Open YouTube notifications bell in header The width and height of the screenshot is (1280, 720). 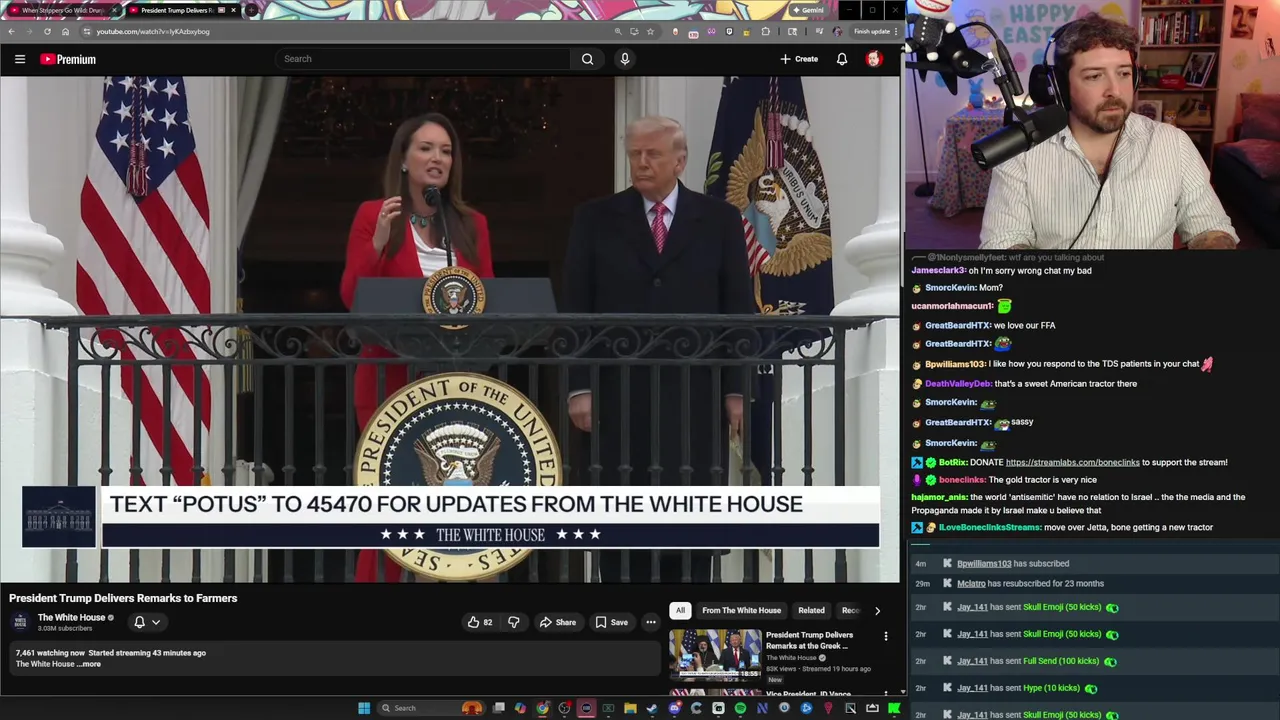point(842,59)
